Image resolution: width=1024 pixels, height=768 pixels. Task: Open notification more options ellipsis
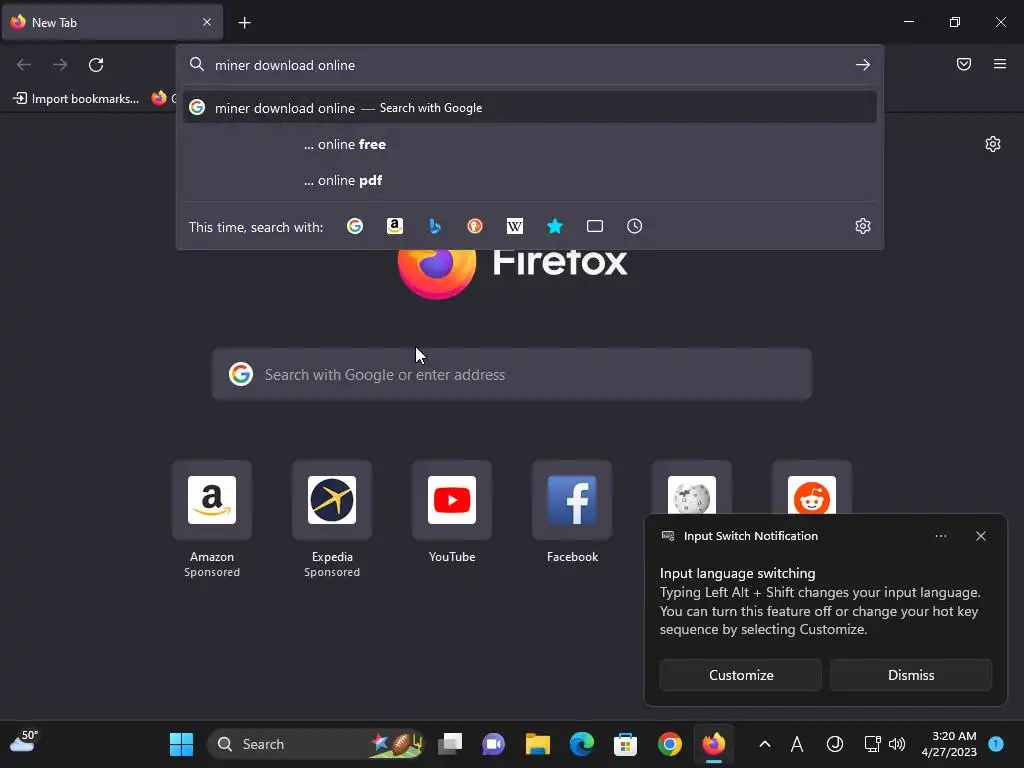[x=940, y=536]
